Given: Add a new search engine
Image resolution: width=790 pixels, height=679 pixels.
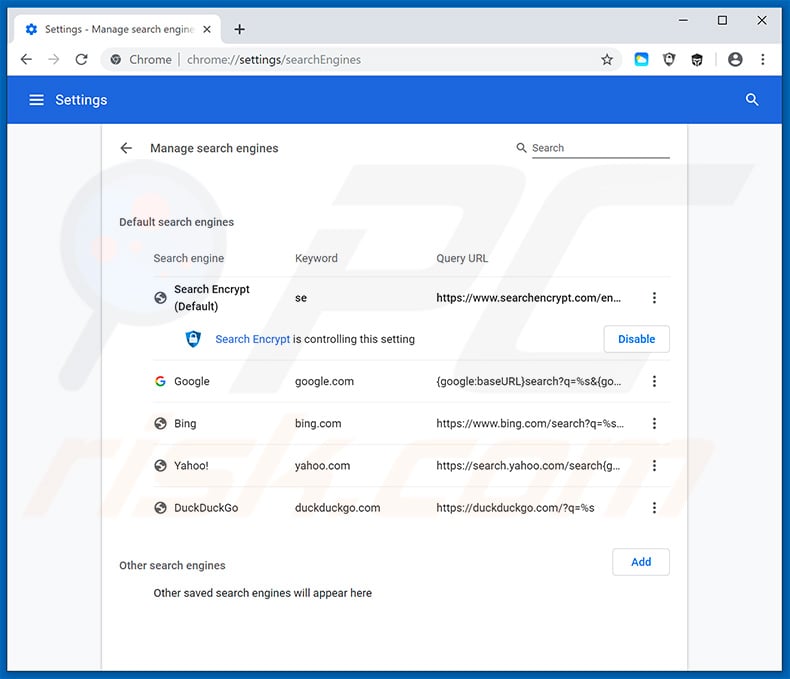Looking at the screenshot, I should [641, 562].
